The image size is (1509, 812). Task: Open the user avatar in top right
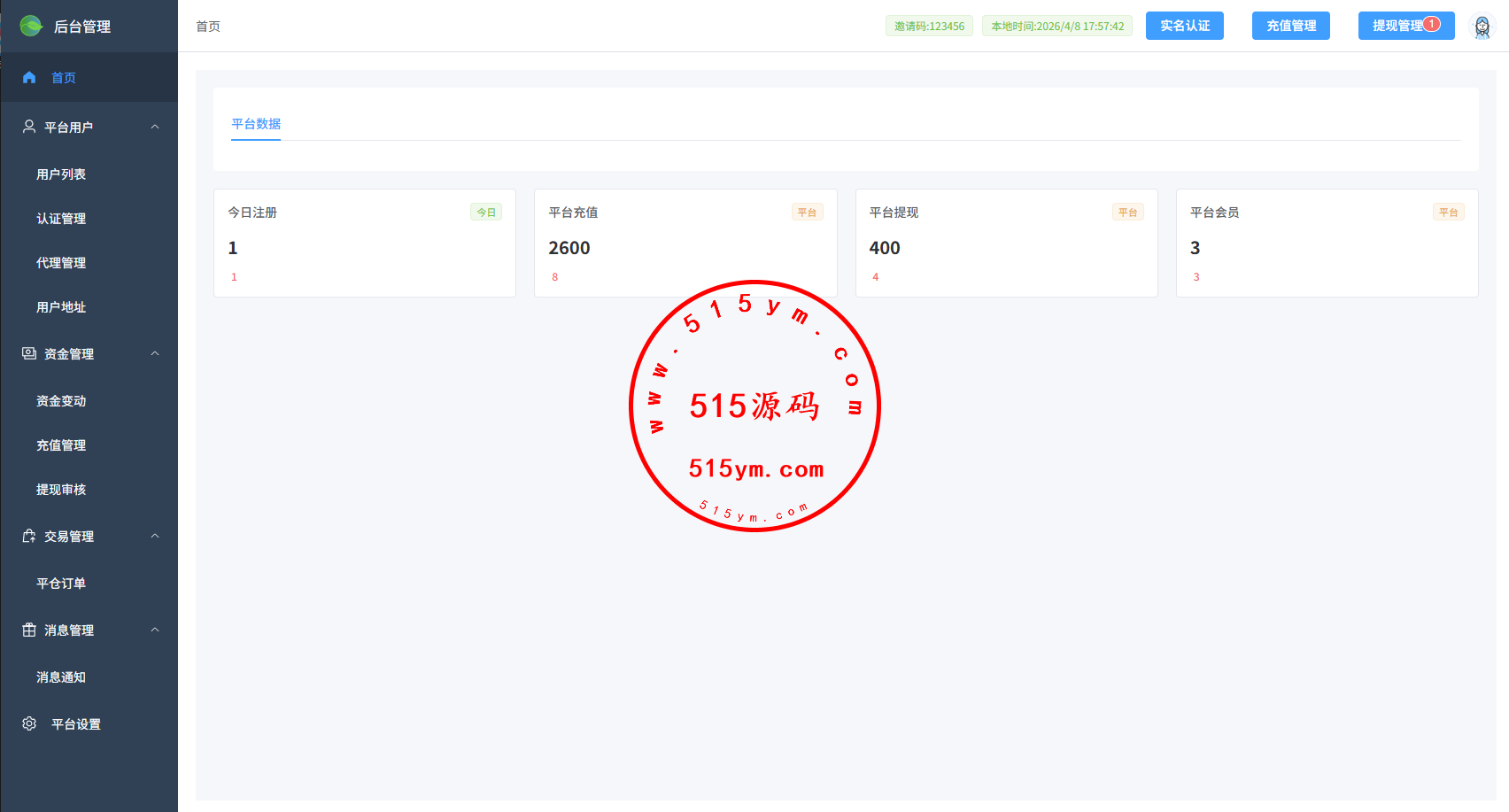coord(1482,27)
